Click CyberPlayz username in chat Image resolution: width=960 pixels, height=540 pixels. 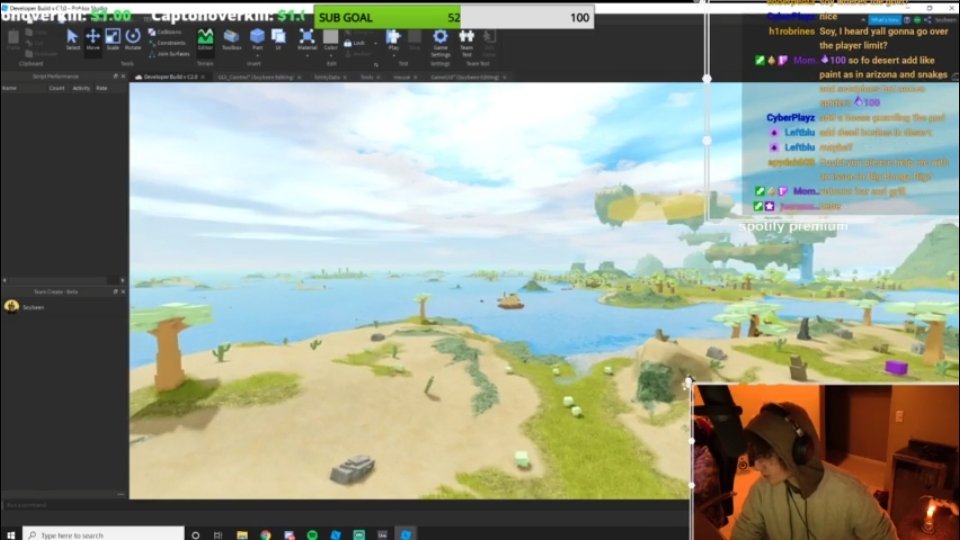(x=790, y=118)
